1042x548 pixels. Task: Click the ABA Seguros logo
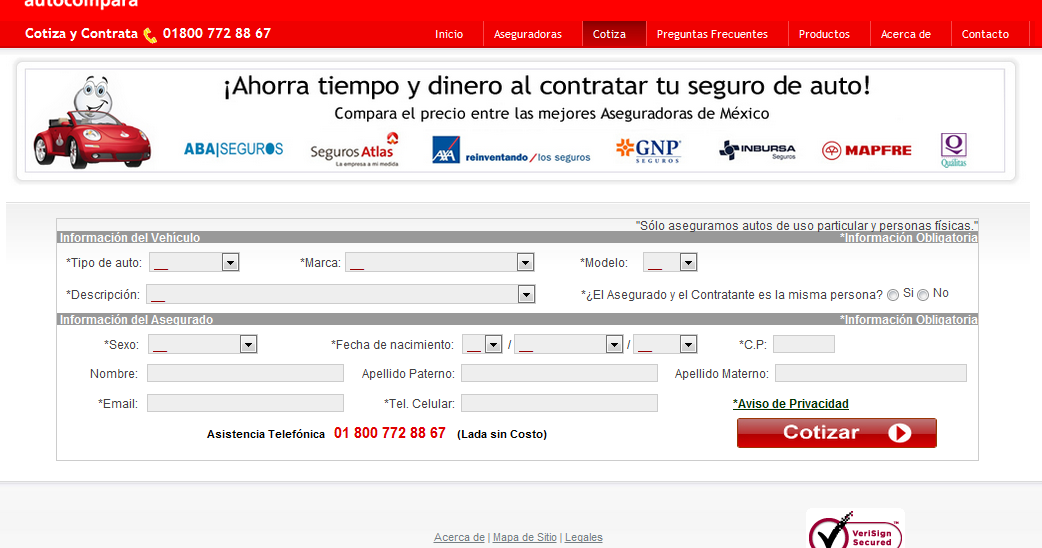[x=233, y=149]
